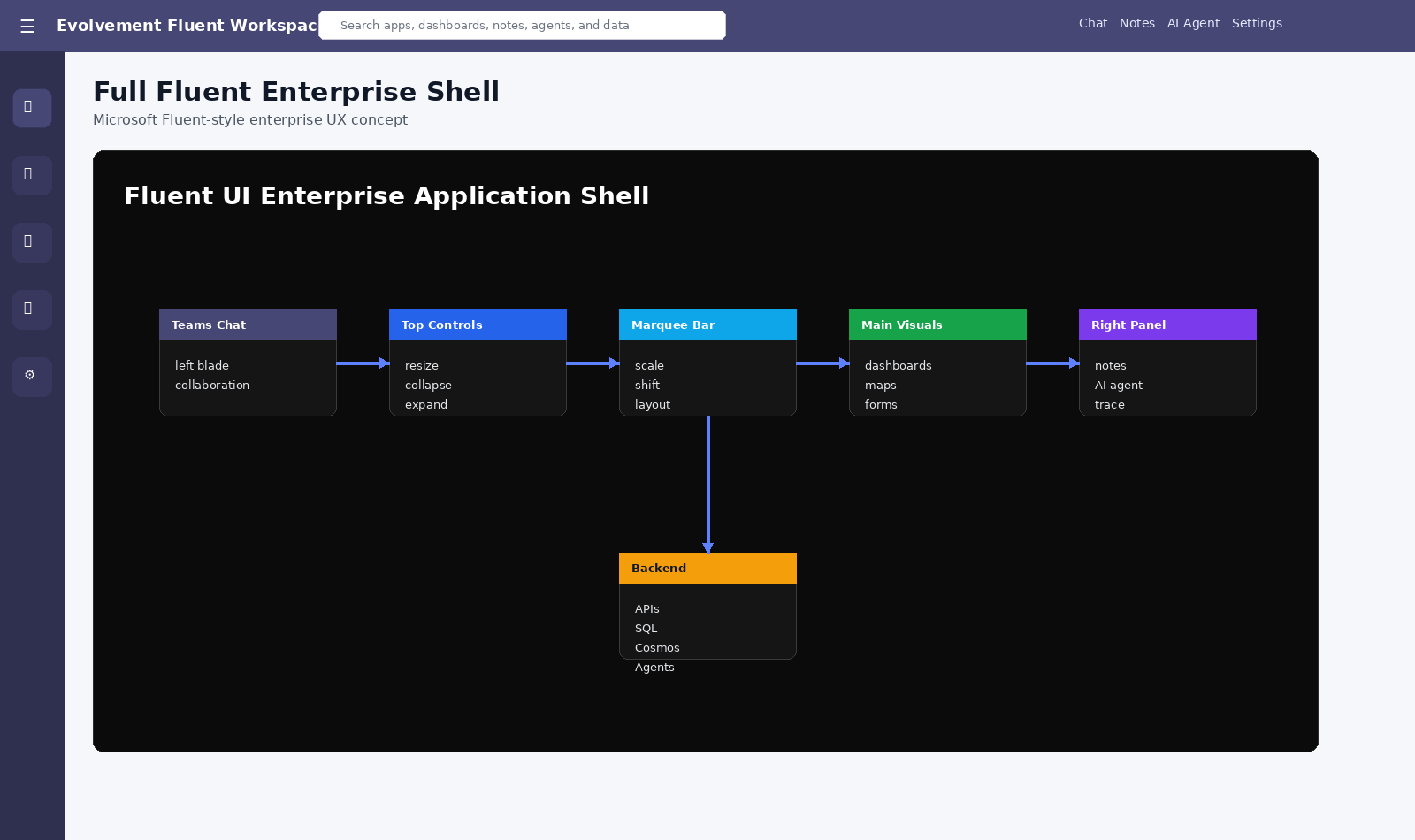
Task: Click 'AI agent' in Right Panel node
Action: (x=1119, y=385)
